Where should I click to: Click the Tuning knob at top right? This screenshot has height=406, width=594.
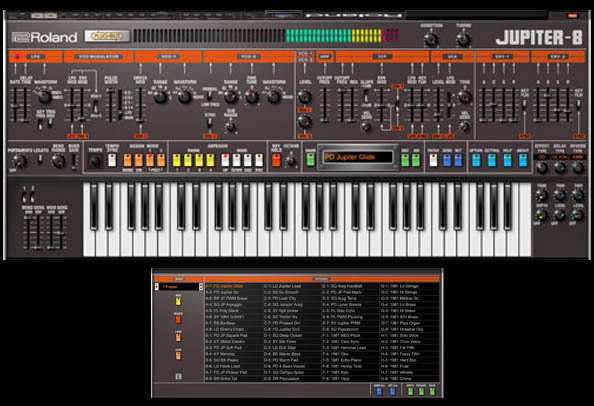[x=463, y=39]
